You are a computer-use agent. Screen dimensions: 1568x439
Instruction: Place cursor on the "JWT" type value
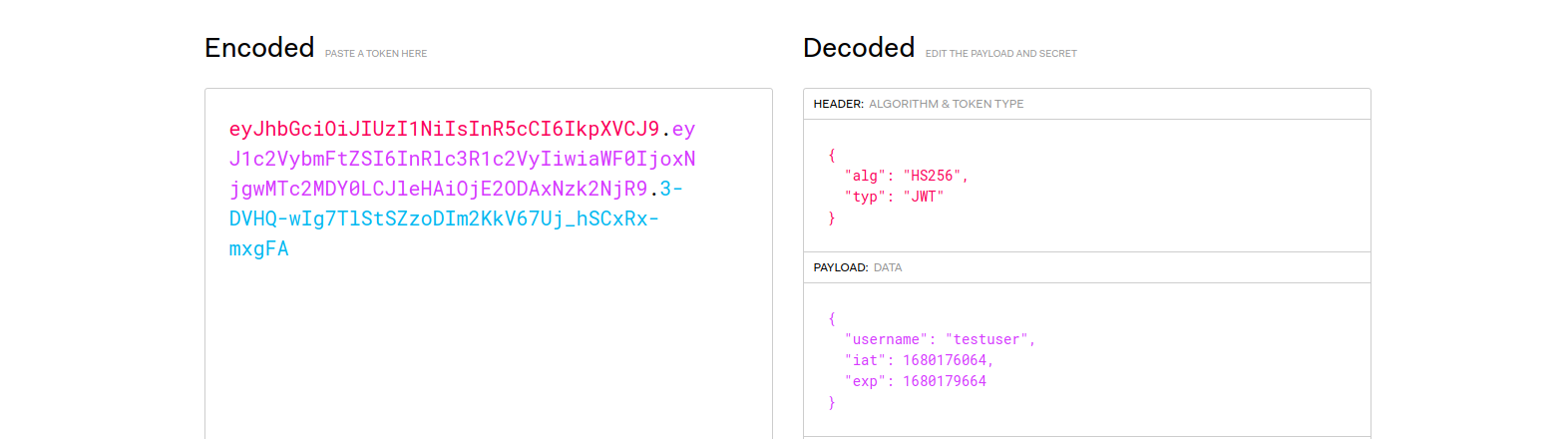pos(924,197)
